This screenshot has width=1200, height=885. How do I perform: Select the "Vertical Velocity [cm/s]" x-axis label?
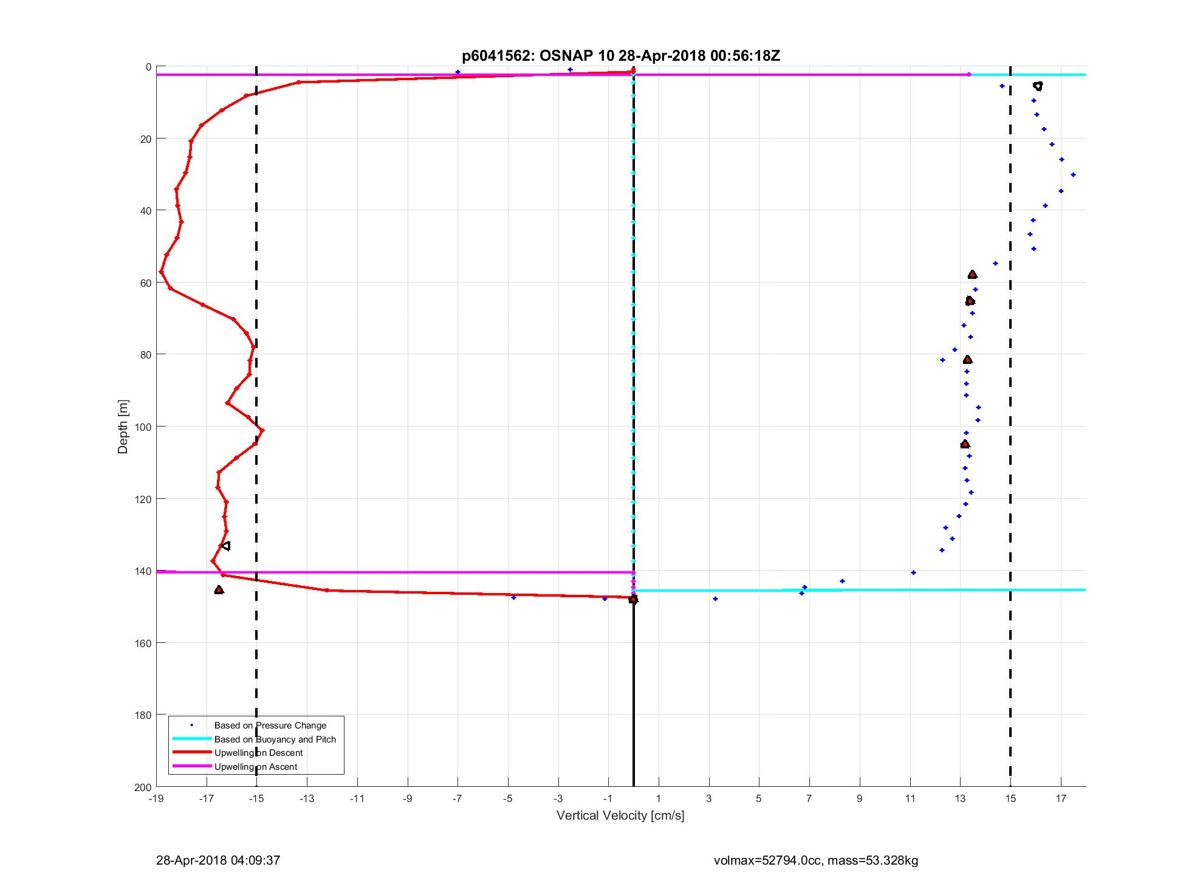tap(620, 816)
